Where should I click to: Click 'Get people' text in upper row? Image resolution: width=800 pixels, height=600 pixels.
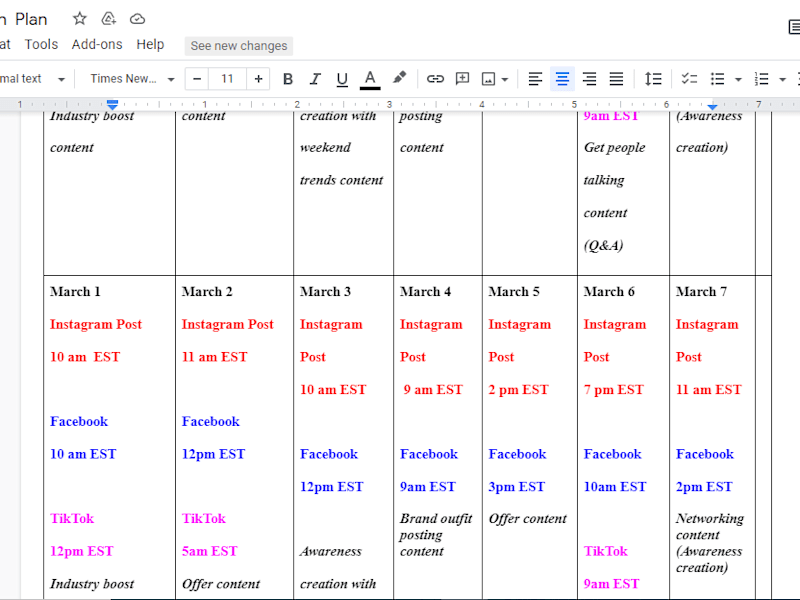[x=614, y=148]
